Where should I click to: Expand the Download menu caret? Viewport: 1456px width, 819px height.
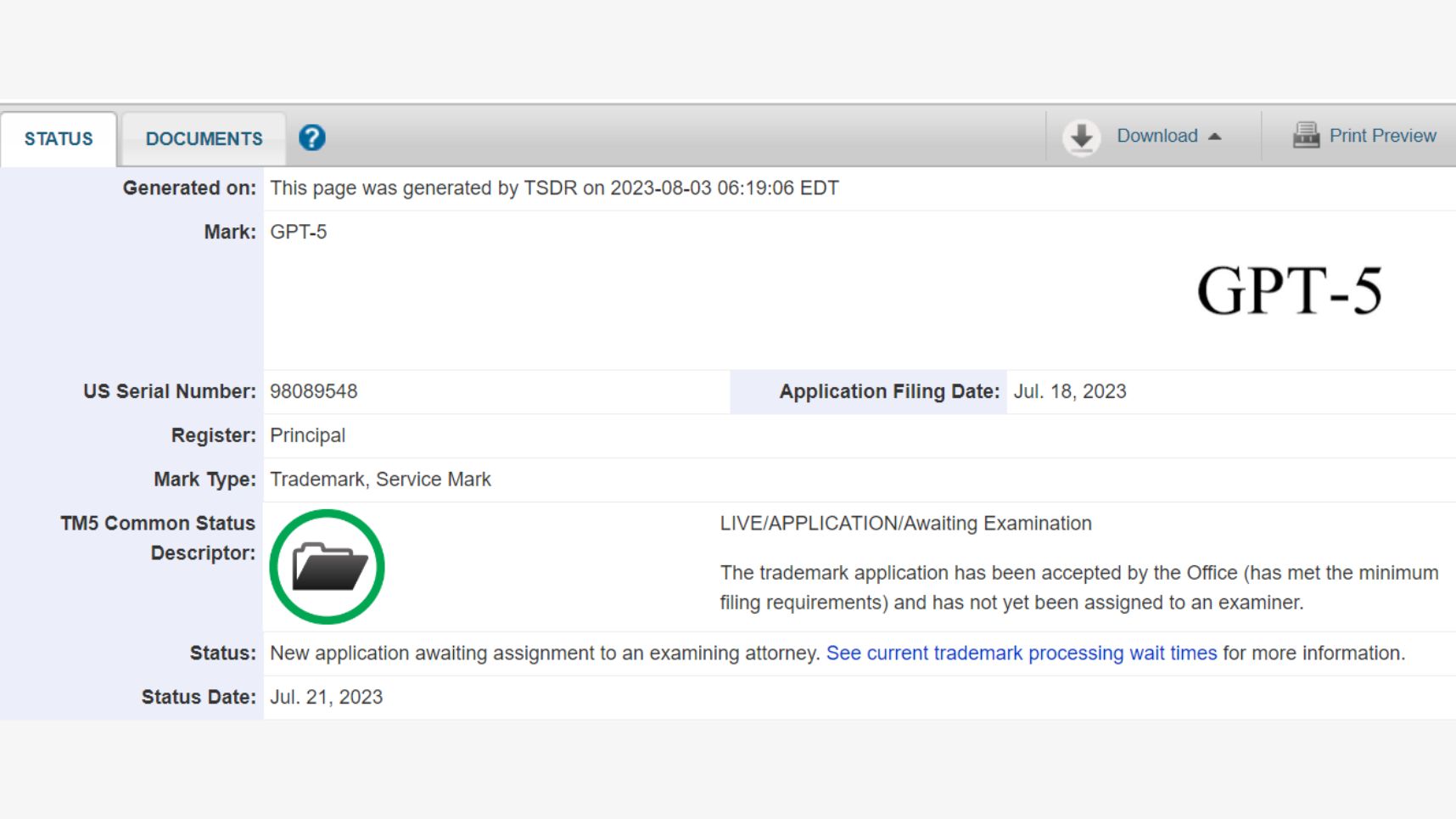pyautogui.click(x=1215, y=137)
